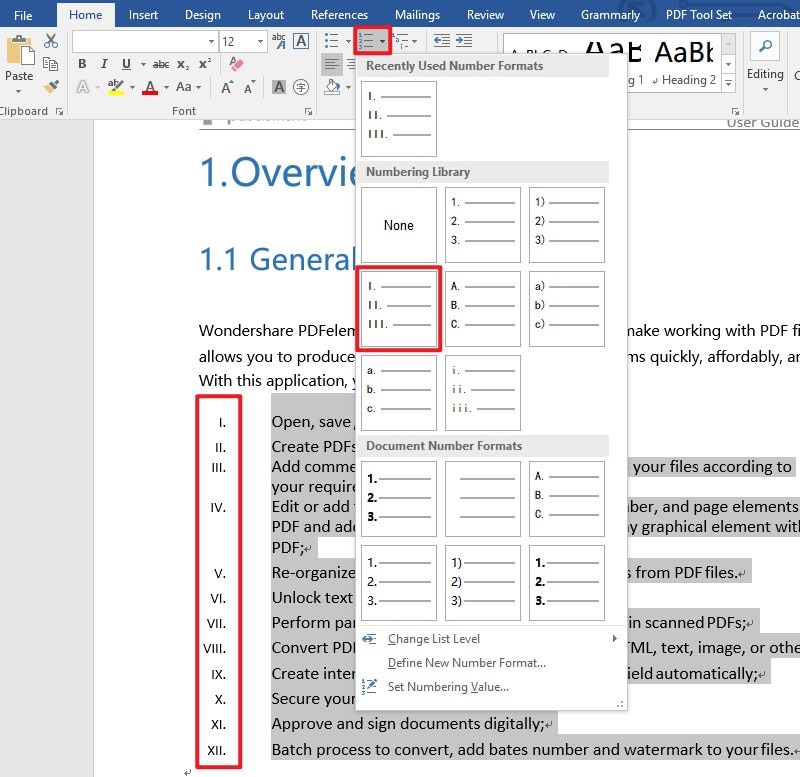Choose the a) b) c) numbering format
Image resolution: width=800 pixels, height=777 pixels.
567,309
